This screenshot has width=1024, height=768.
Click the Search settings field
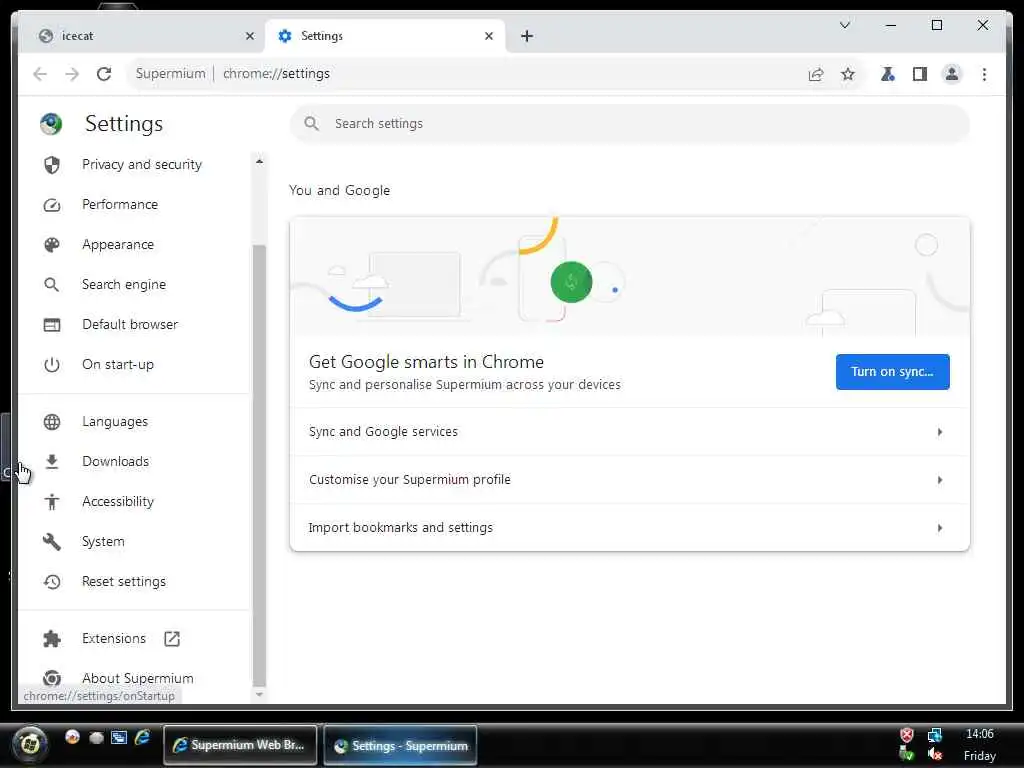(630, 123)
